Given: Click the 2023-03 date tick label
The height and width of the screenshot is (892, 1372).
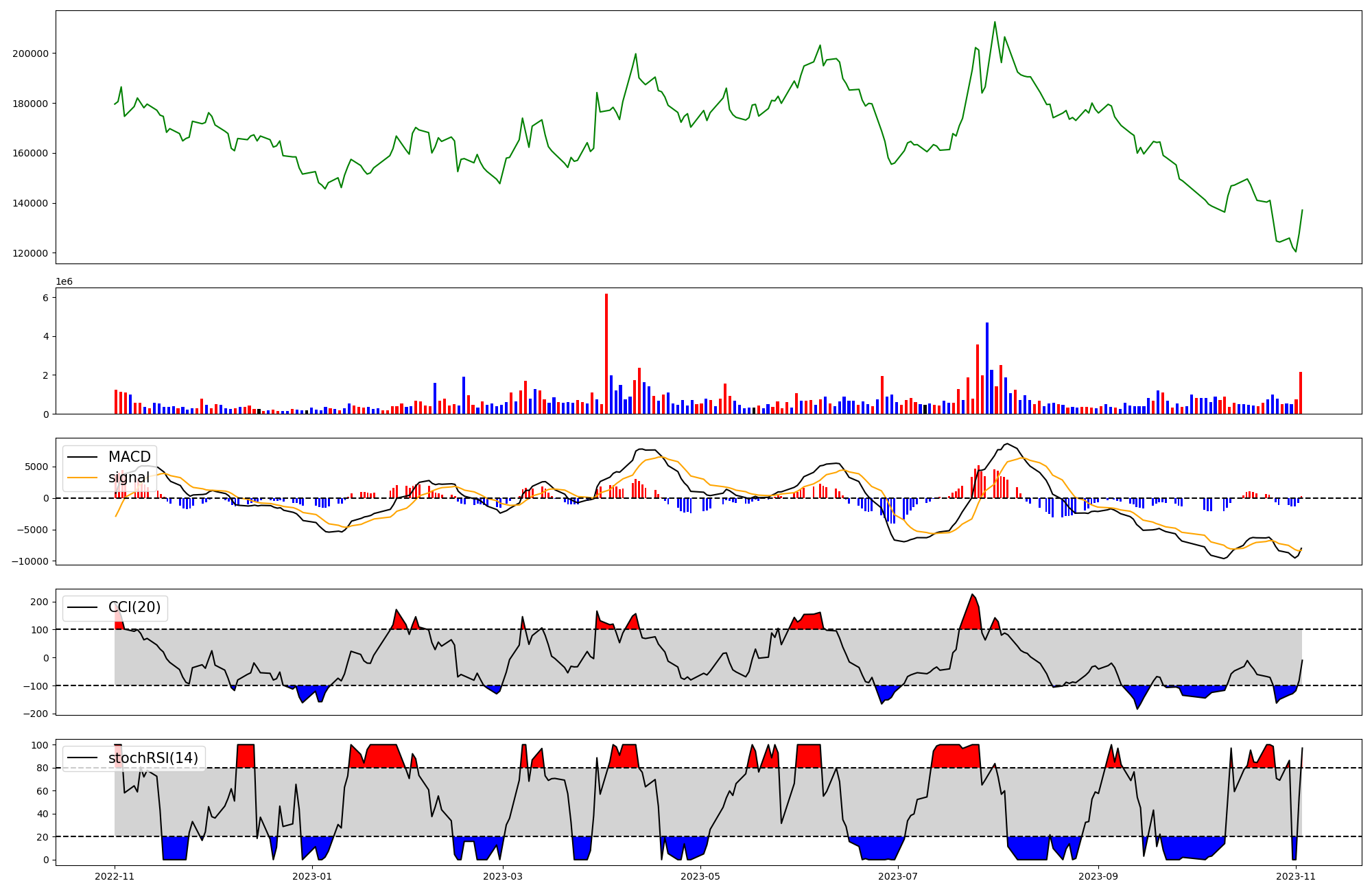Looking at the screenshot, I should coord(503,876).
